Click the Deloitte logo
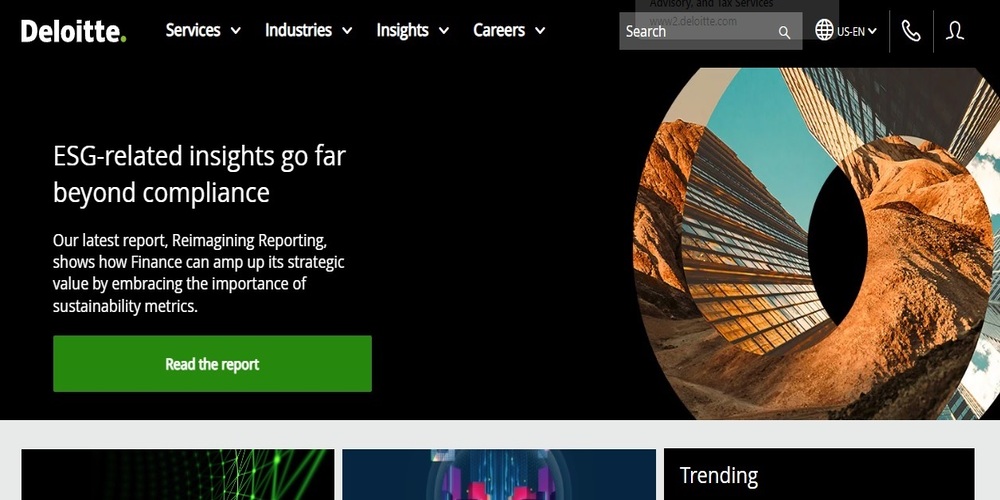The image size is (1000, 500). tap(73, 31)
